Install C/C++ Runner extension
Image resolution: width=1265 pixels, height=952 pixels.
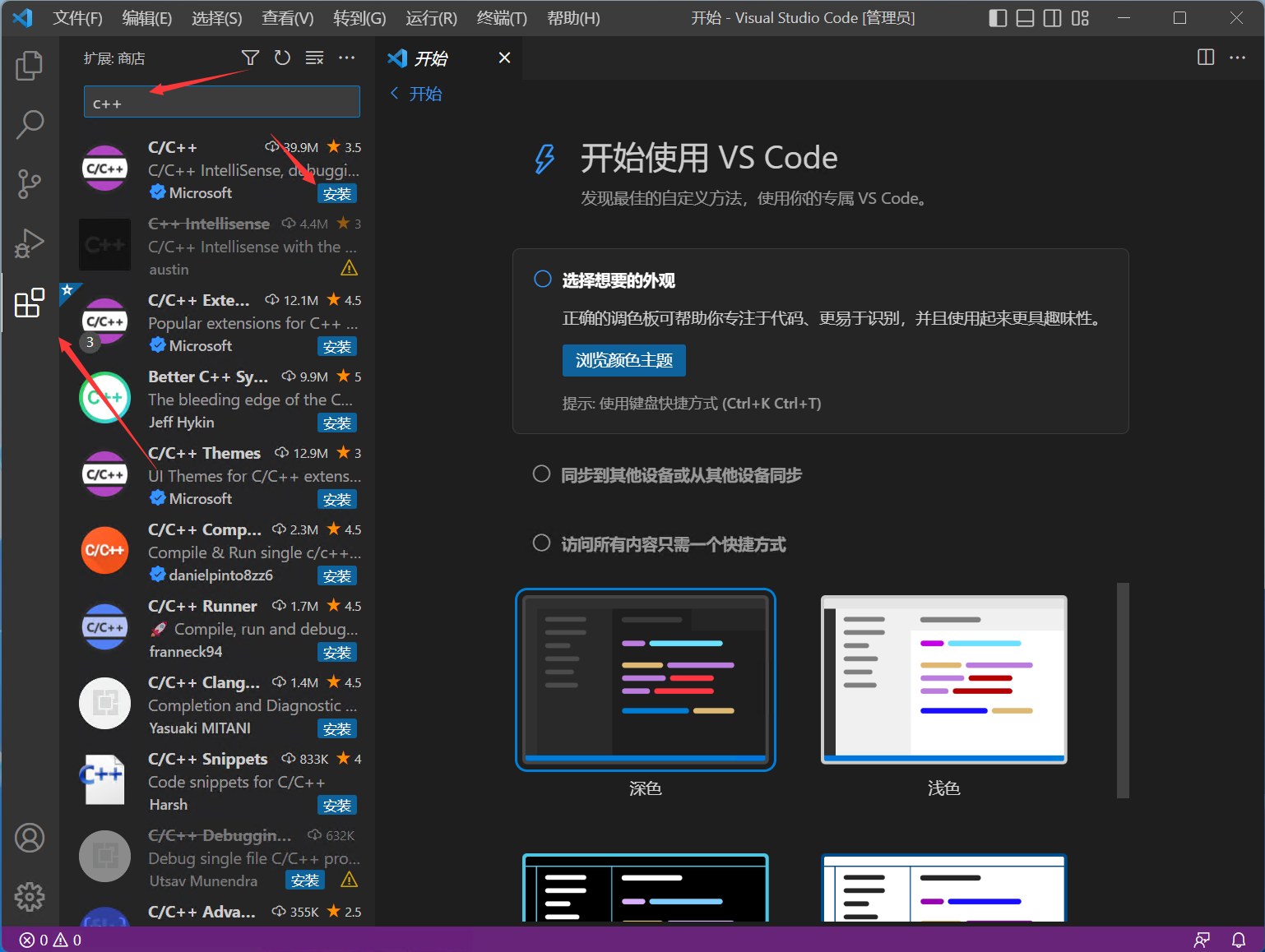(337, 653)
